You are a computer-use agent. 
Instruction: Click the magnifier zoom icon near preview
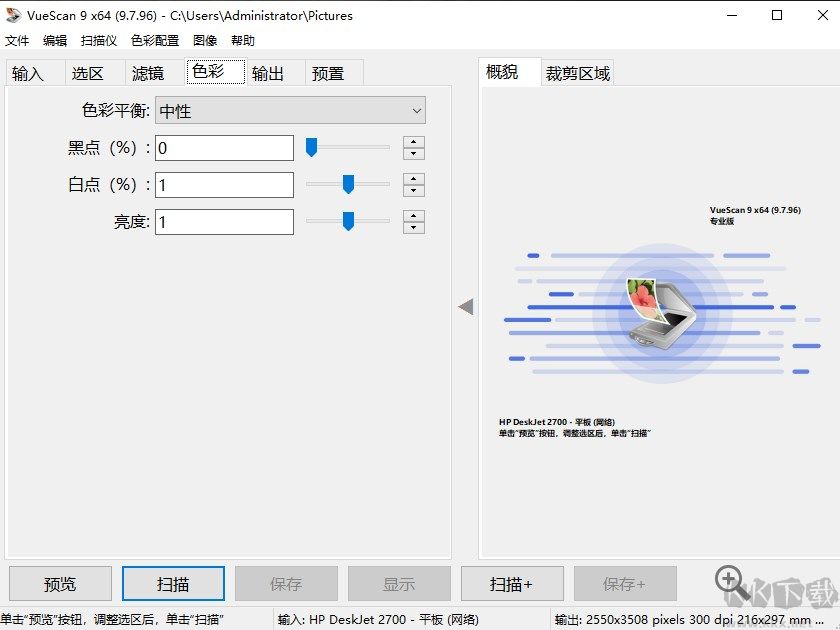727,580
